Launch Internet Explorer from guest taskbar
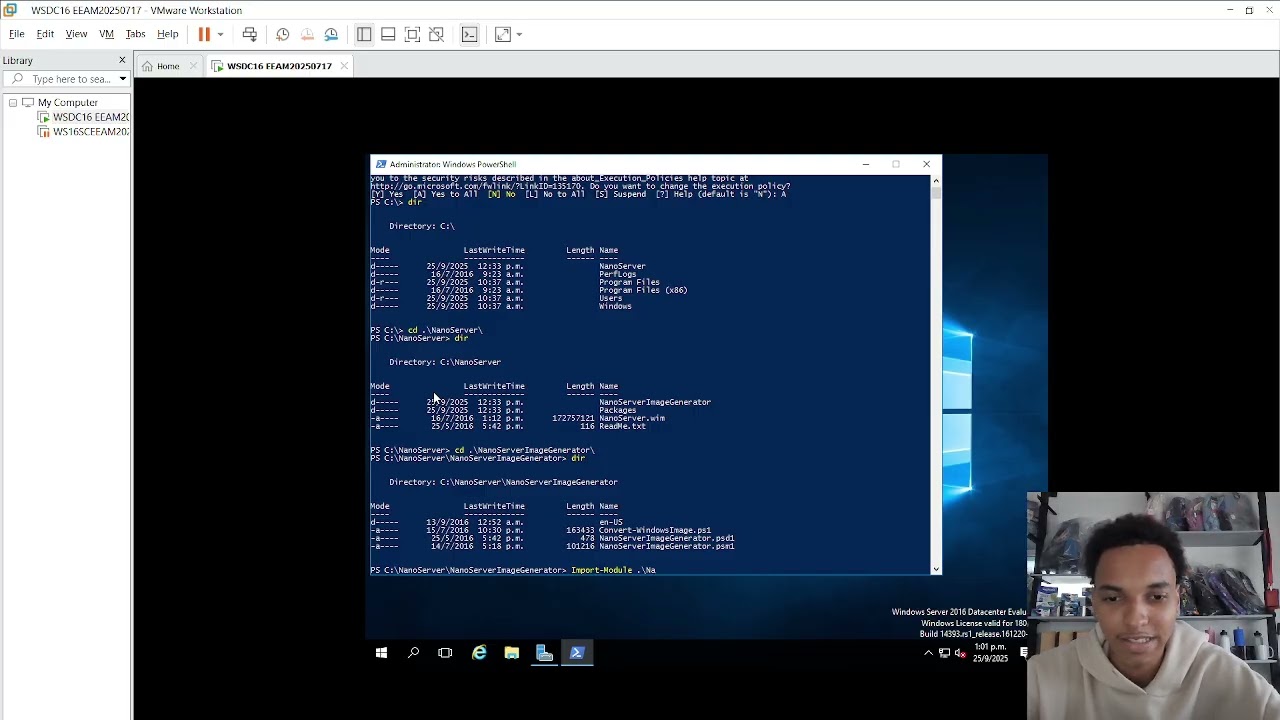Screen dimensions: 1280x720 479,653
